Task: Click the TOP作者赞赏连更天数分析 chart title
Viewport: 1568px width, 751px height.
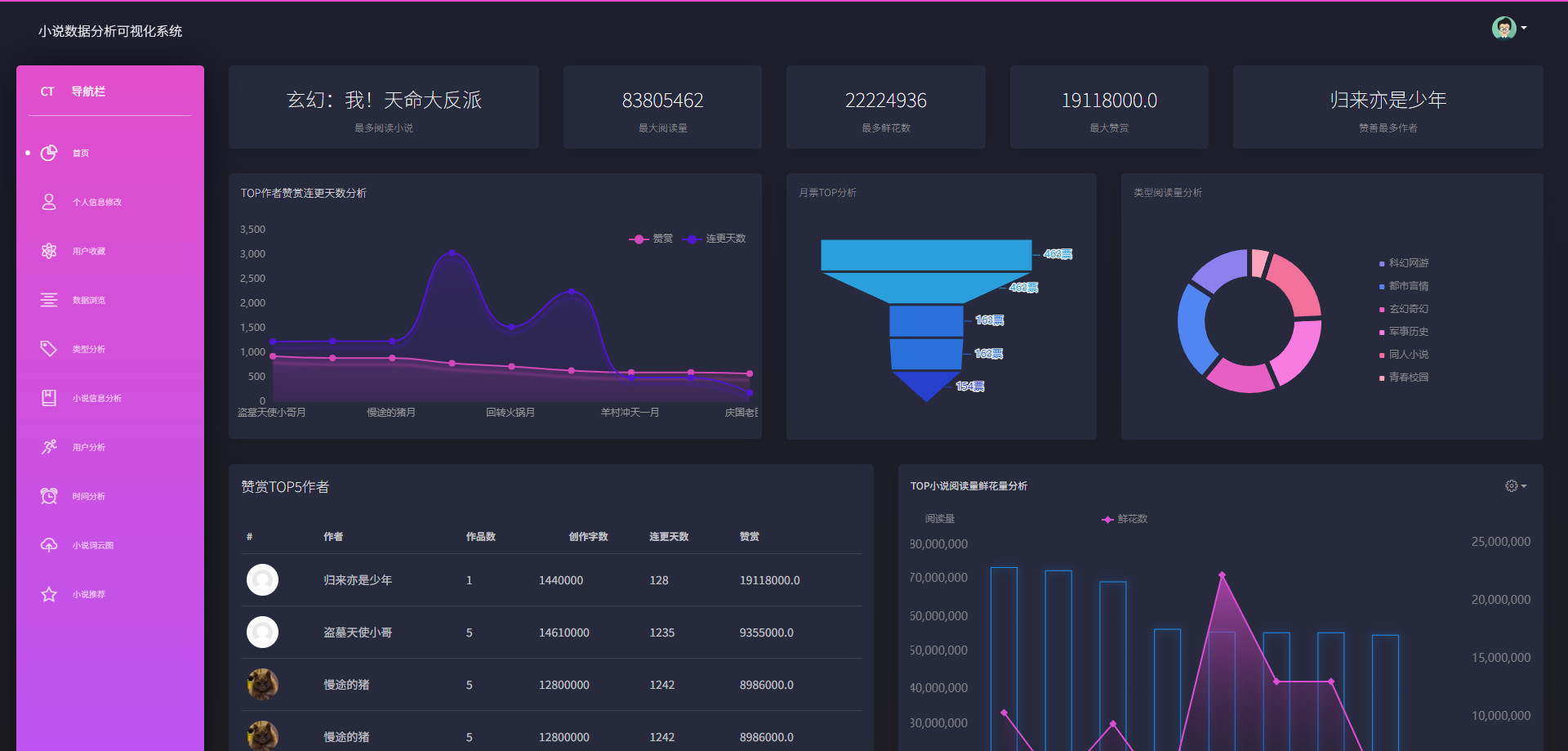Action: tap(304, 193)
